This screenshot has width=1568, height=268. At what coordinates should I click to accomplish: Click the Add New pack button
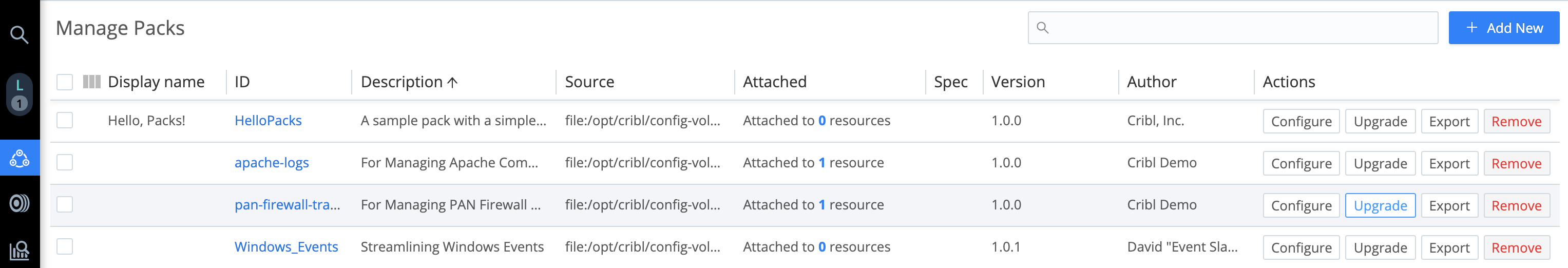(1503, 28)
